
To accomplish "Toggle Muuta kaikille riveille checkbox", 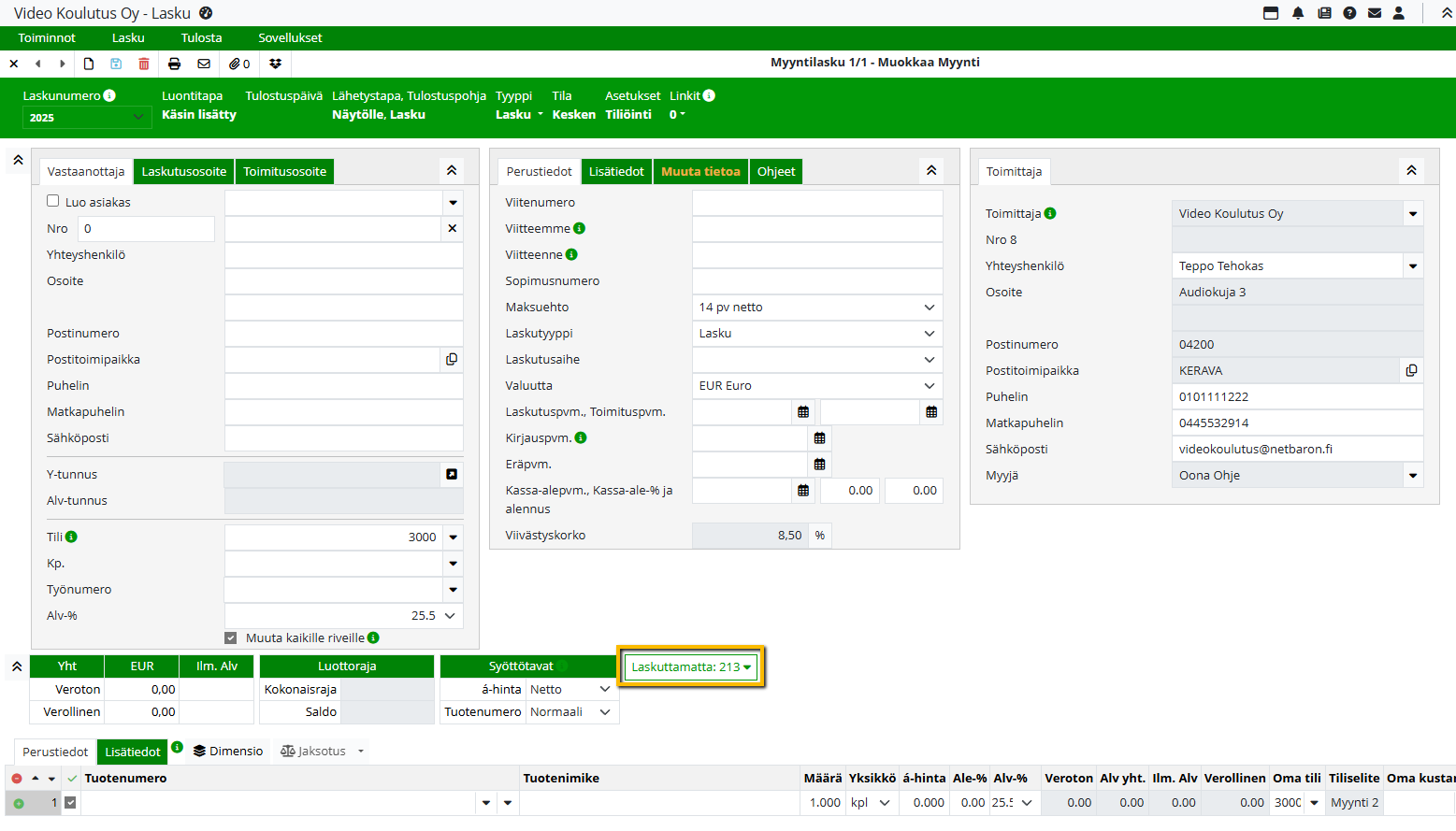I will (231, 638).
